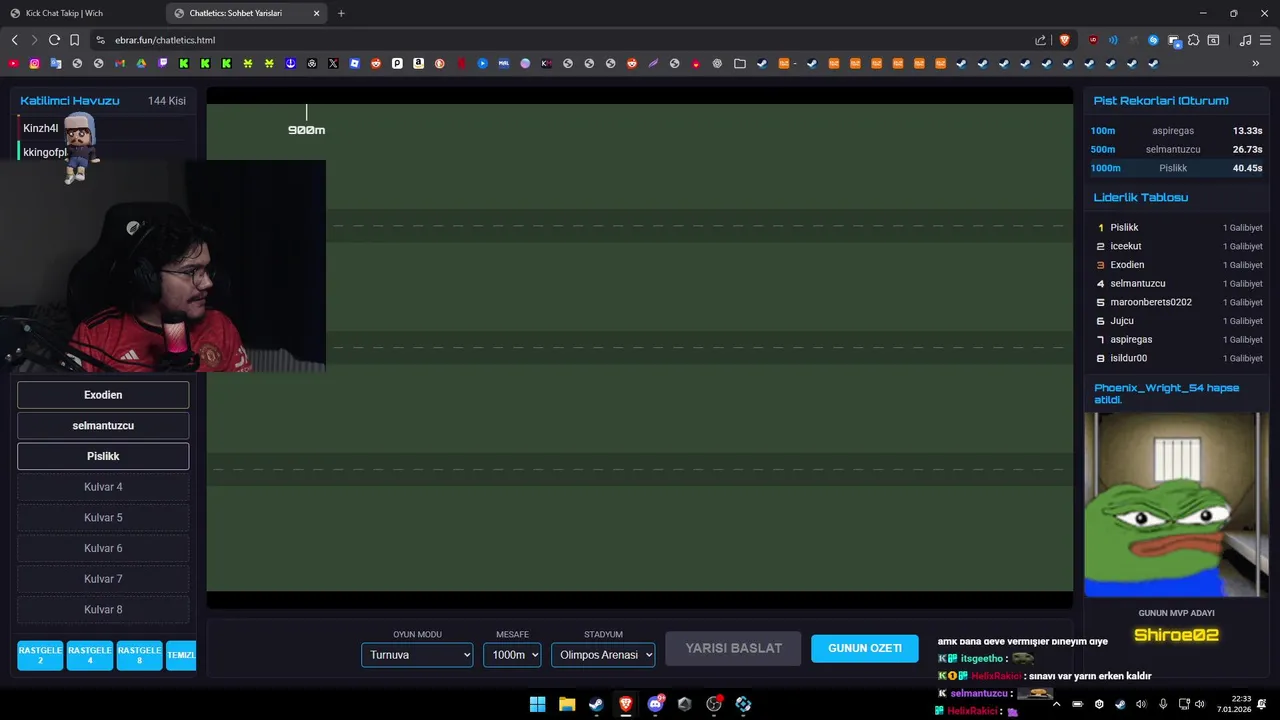This screenshot has width=1280, height=720.
Task: Click the empty Kulvar 6 slot
Action: point(103,548)
